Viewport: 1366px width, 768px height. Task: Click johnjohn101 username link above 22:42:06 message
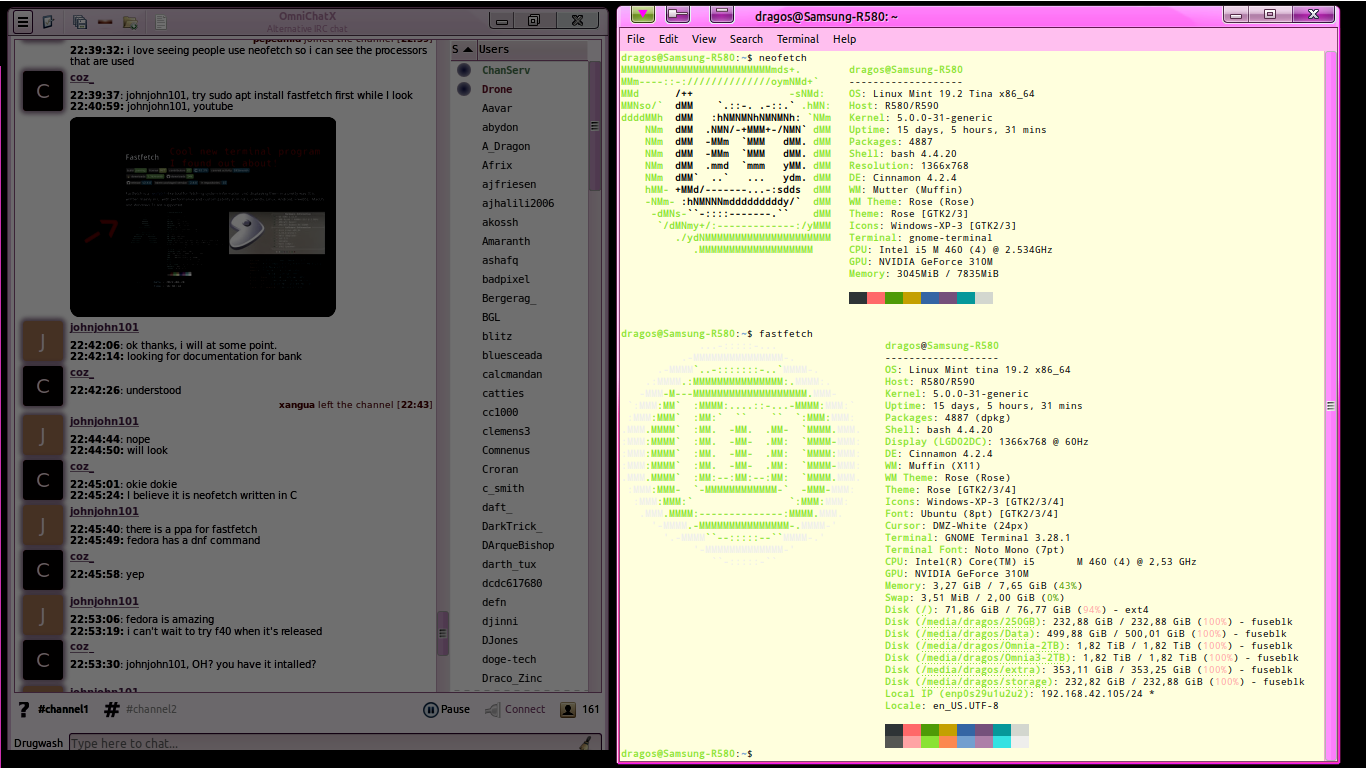(104, 327)
